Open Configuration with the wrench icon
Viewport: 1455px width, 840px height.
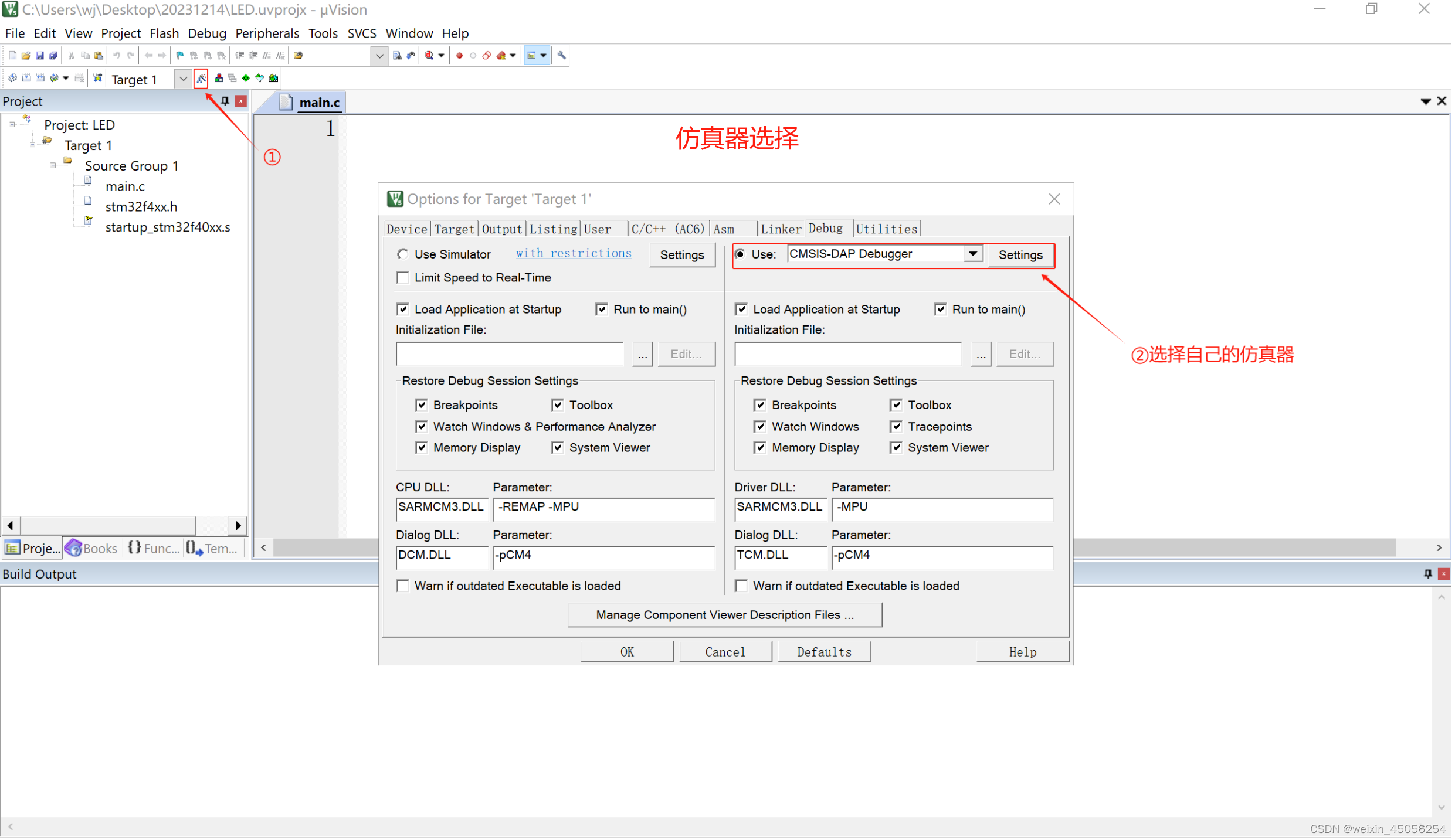pyautogui.click(x=562, y=56)
